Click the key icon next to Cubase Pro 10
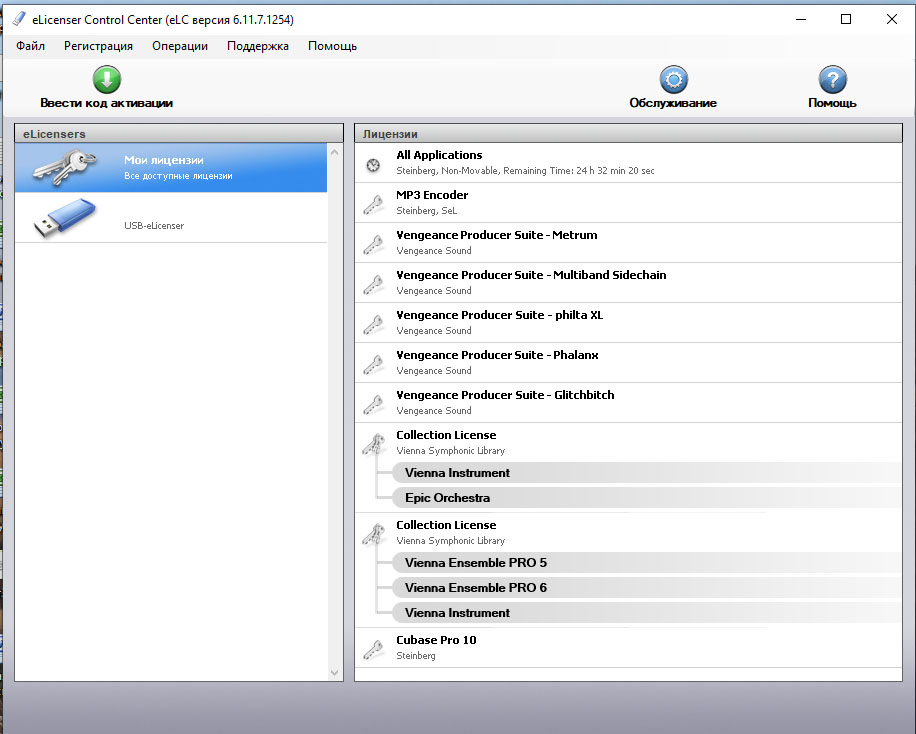 (373, 649)
